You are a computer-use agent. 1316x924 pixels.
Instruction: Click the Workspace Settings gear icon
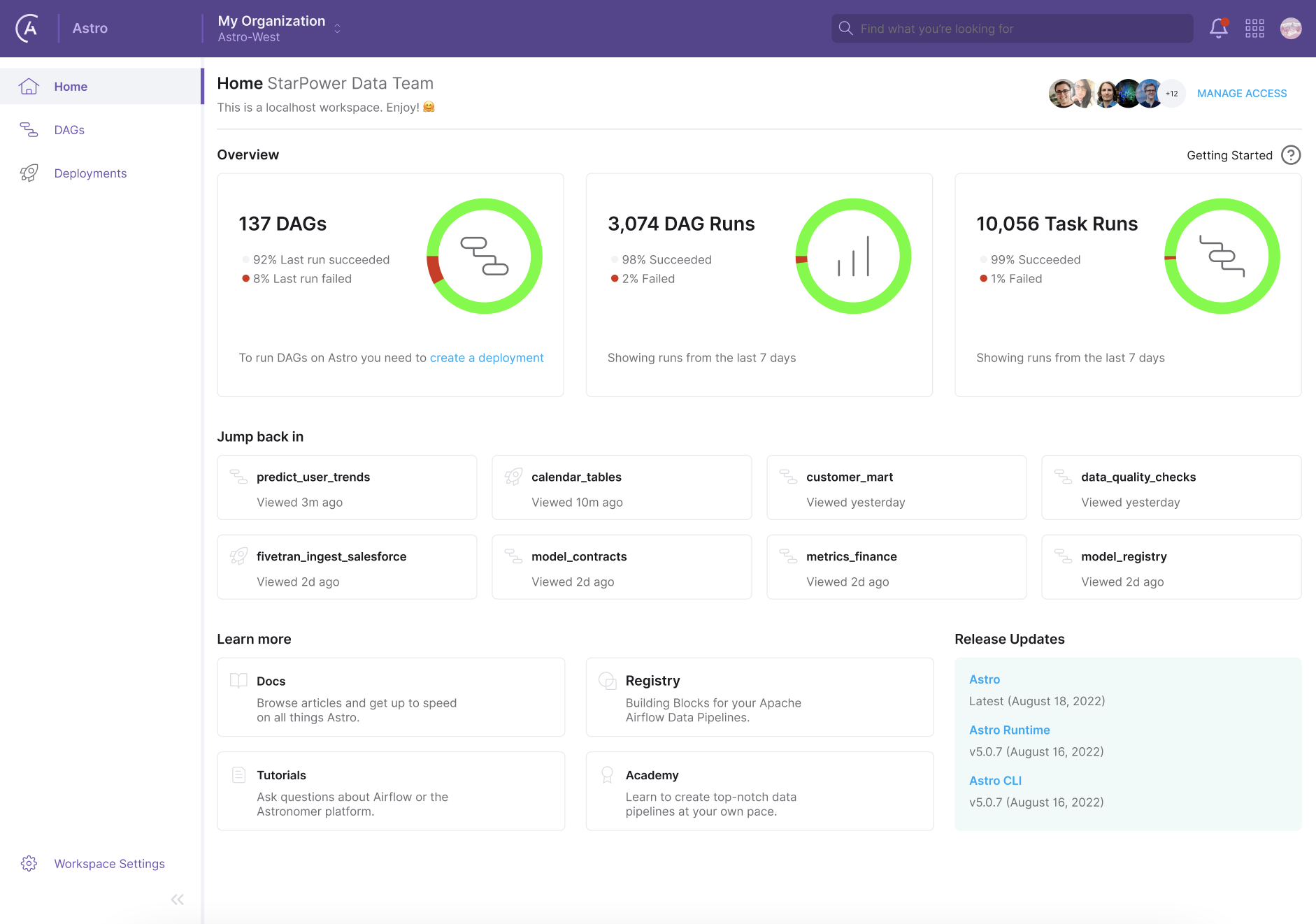click(x=29, y=863)
